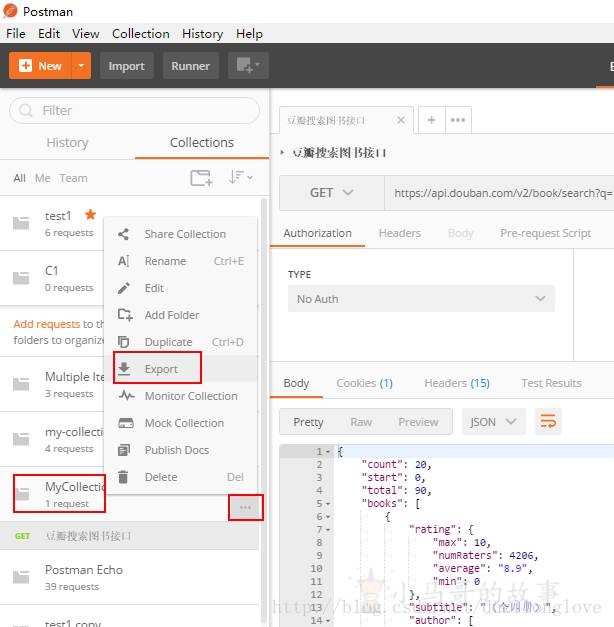Open the JSON format dropdown
Screen dimensions: 614x627
(x=494, y=421)
